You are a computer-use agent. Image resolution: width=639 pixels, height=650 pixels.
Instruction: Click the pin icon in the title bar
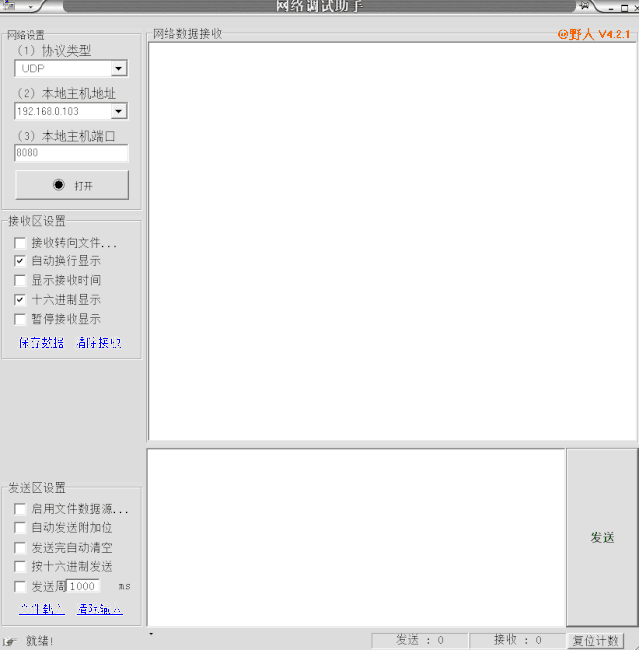[584, 5]
